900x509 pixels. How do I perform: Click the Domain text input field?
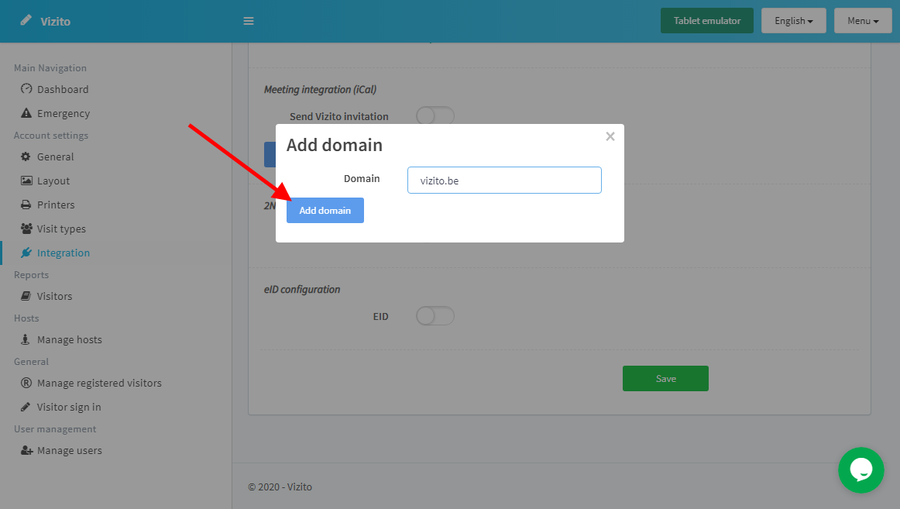click(x=504, y=180)
